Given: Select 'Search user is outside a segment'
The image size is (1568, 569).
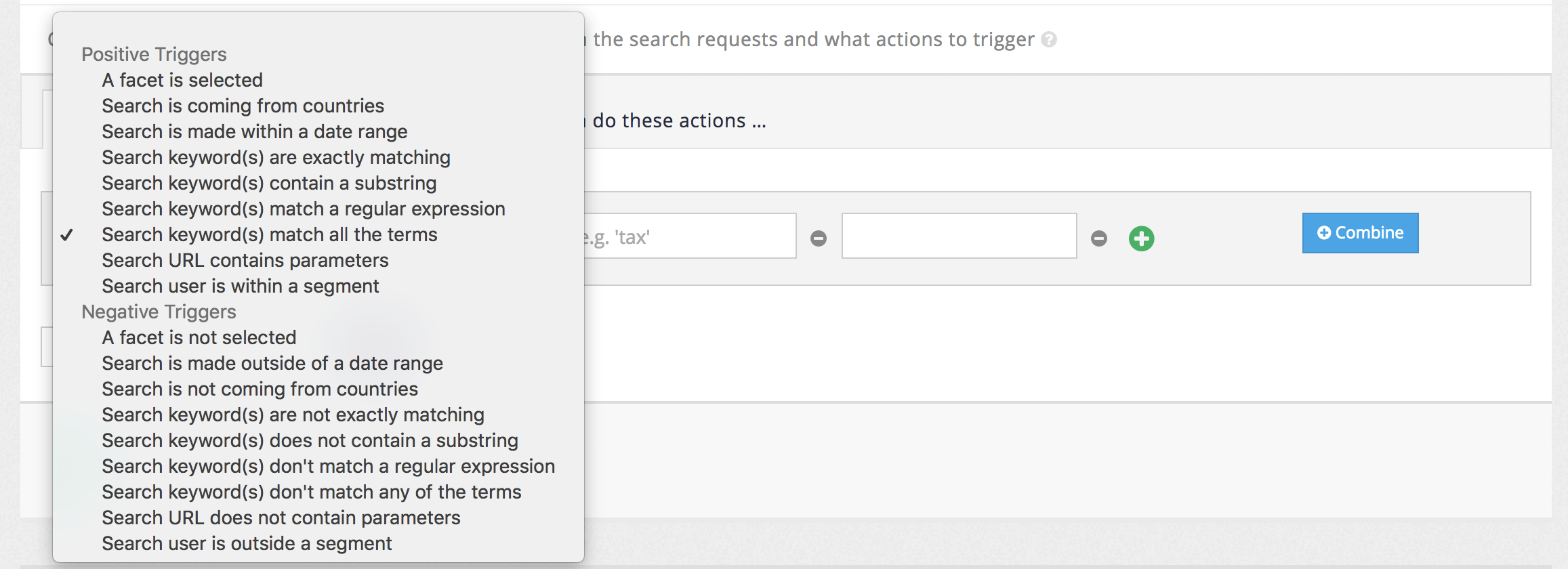Looking at the screenshot, I should tap(246, 543).
